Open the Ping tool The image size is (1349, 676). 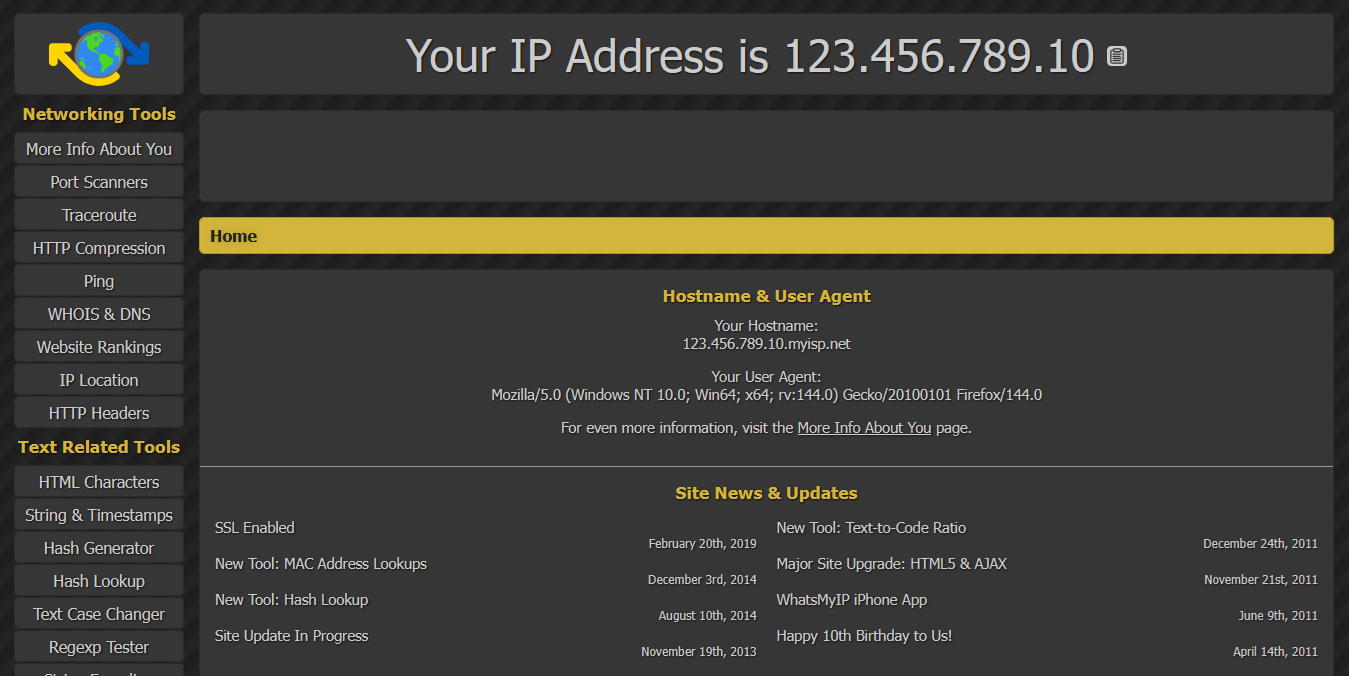pos(99,281)
